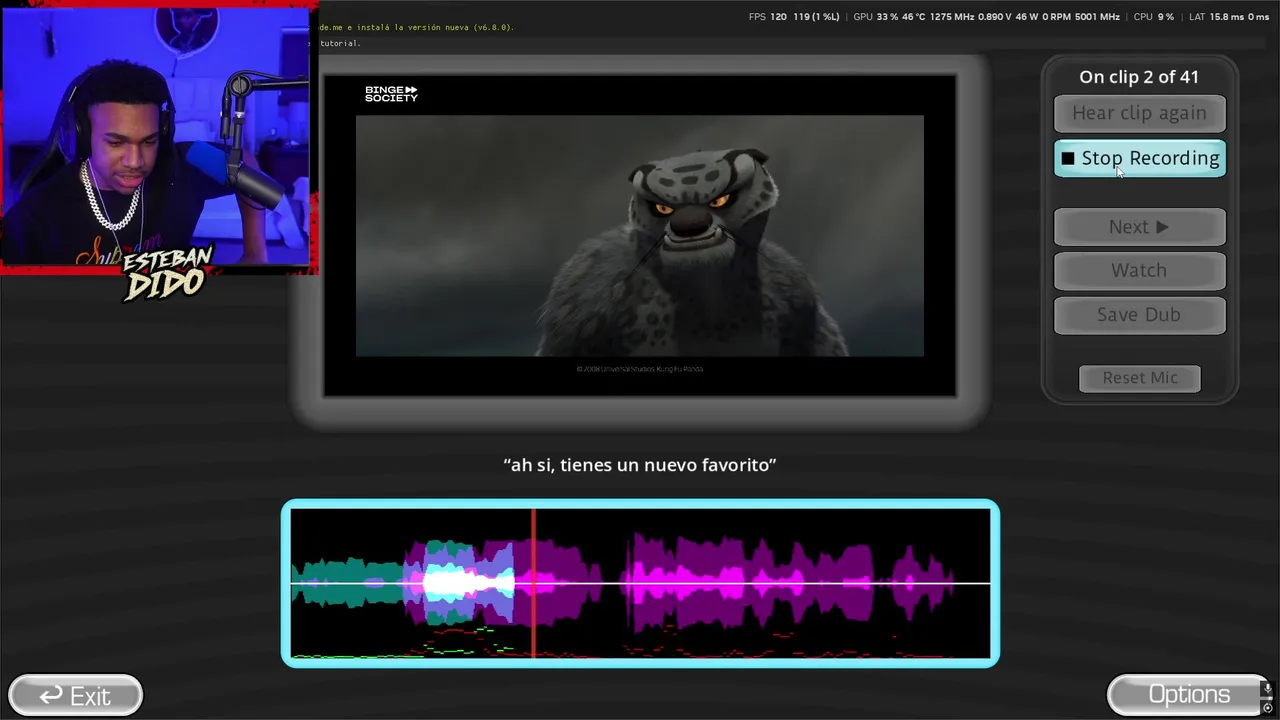Go to the next clip

1139,227
